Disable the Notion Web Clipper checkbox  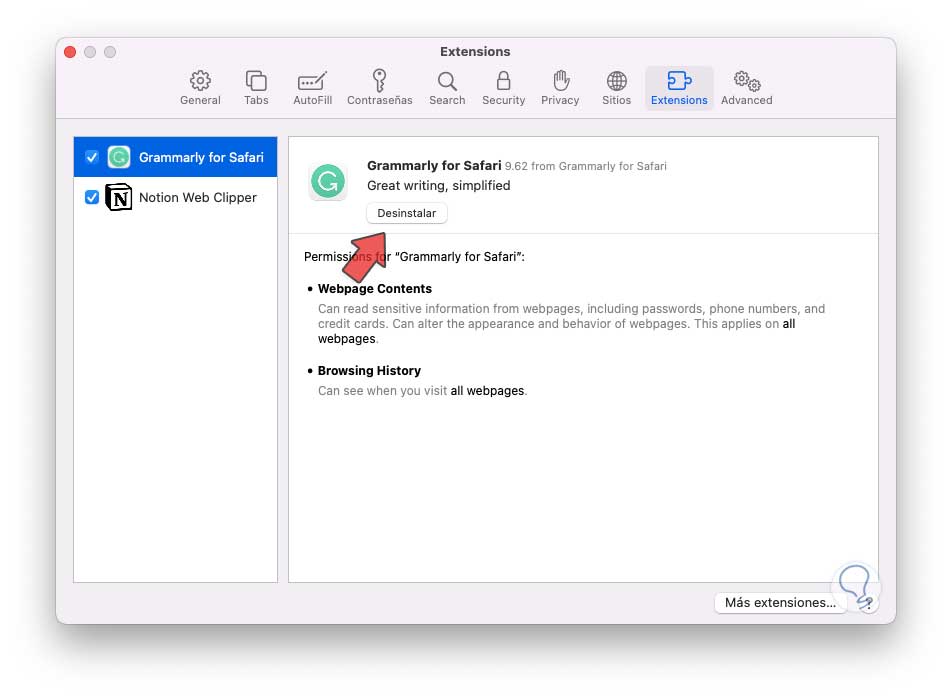click(x=92, y=197)
